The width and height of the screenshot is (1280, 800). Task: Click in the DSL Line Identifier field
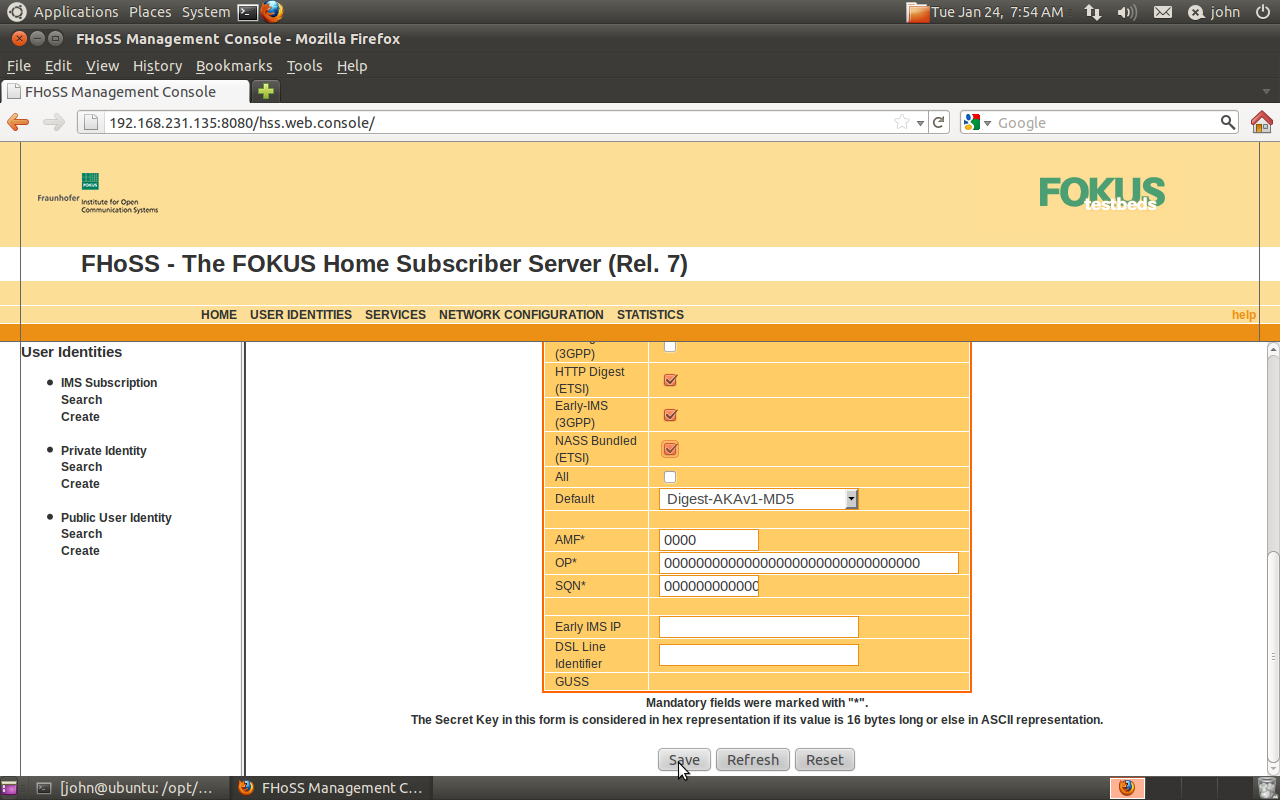(759, 655)
